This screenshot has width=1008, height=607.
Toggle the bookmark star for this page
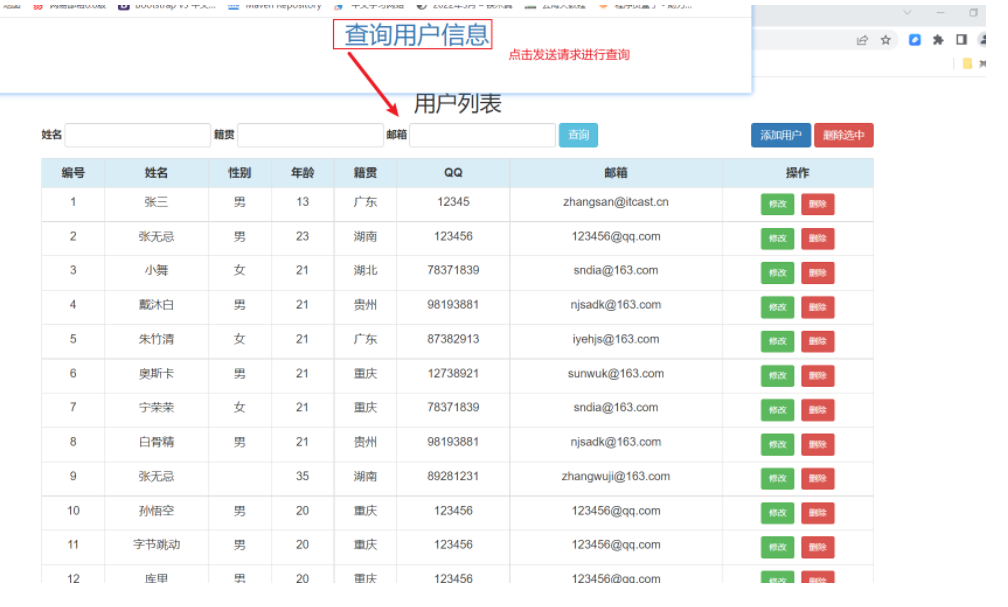click(886, 40)
